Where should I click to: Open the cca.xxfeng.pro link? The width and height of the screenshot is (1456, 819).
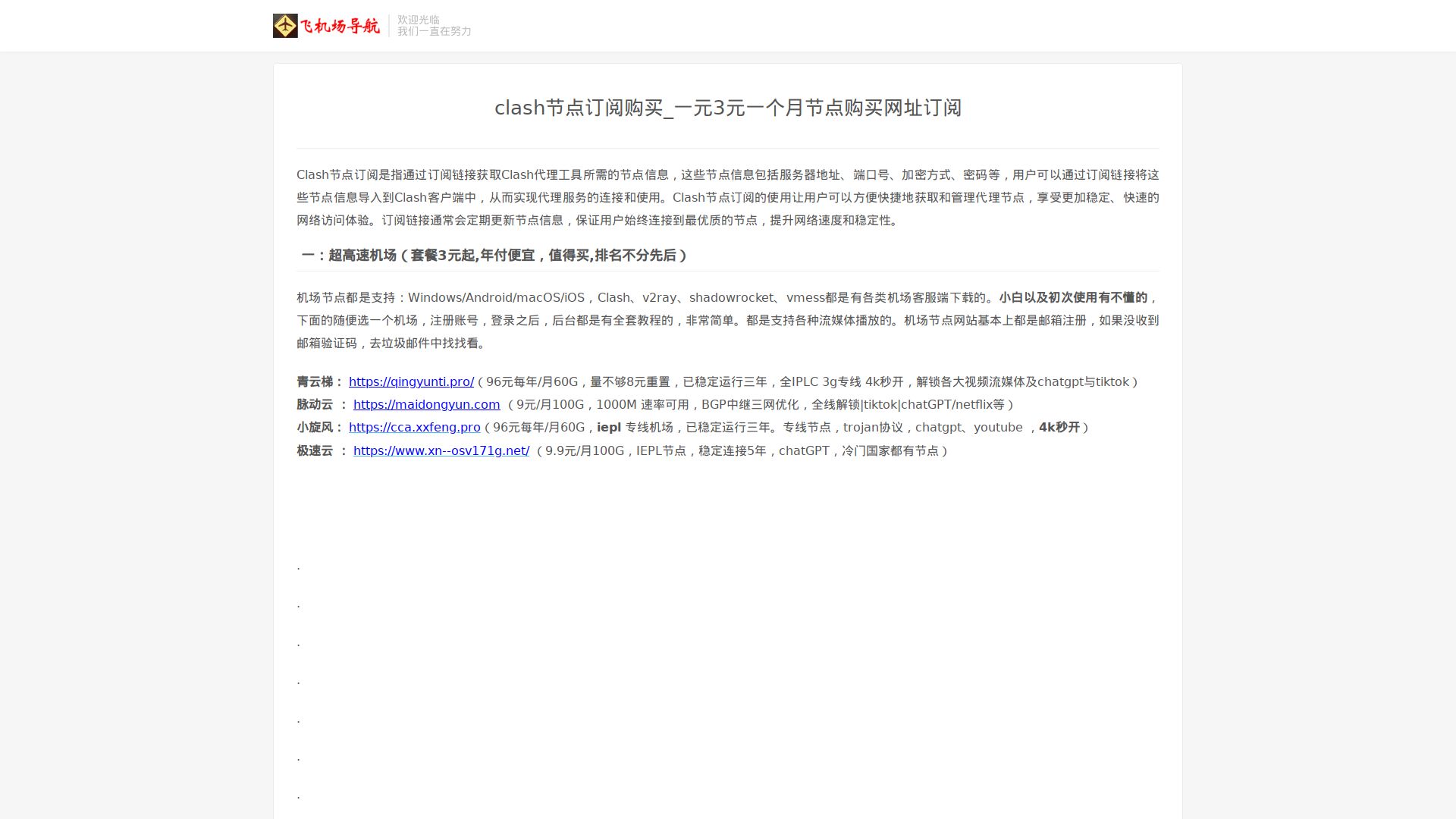(x=414, y=428)
